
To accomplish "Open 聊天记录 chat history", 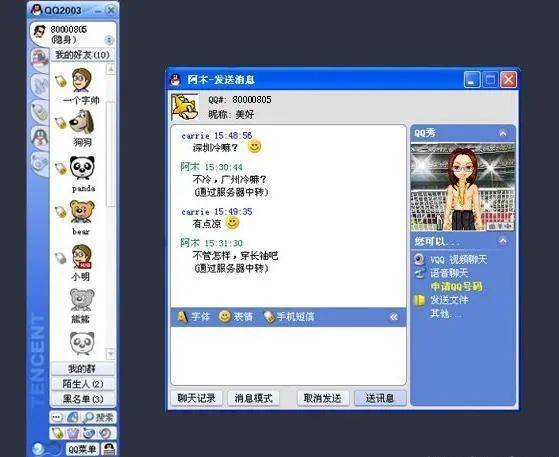I will tap(196, 398).
